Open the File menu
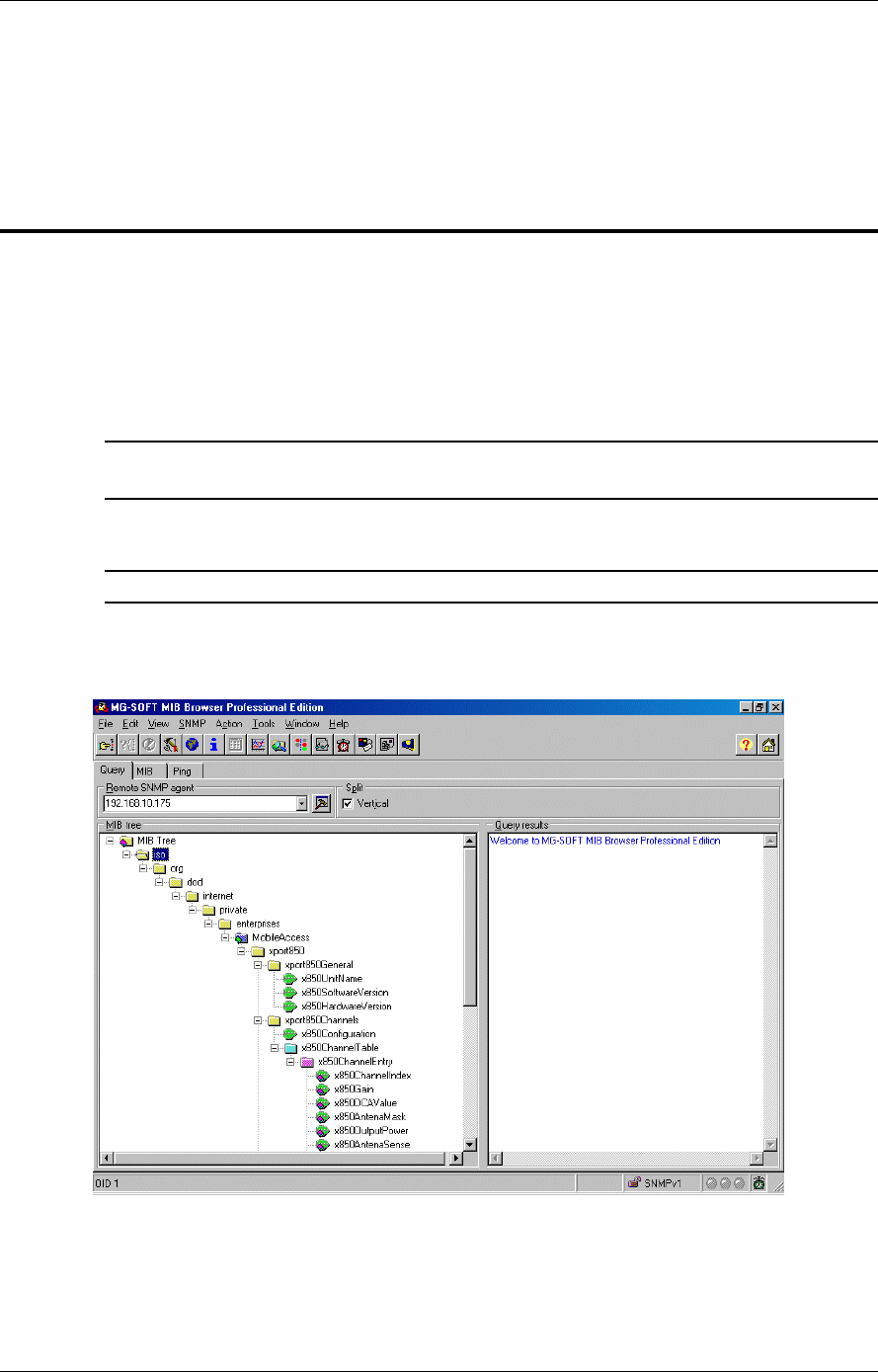Image resolution: width=878 pixels, height=1372 pixels. (x=106, y=724)
